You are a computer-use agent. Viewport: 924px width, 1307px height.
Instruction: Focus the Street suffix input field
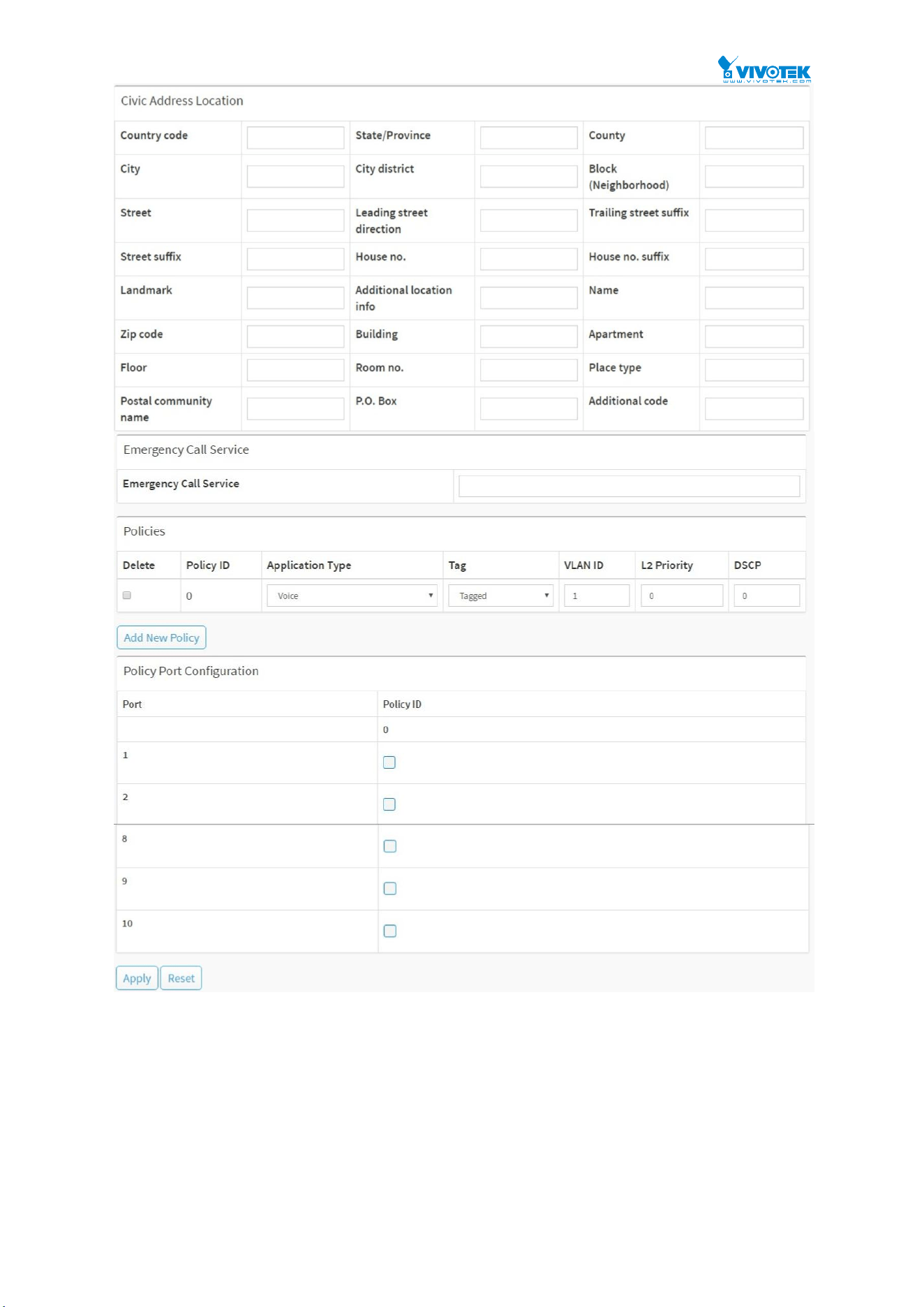click(296, 259)
